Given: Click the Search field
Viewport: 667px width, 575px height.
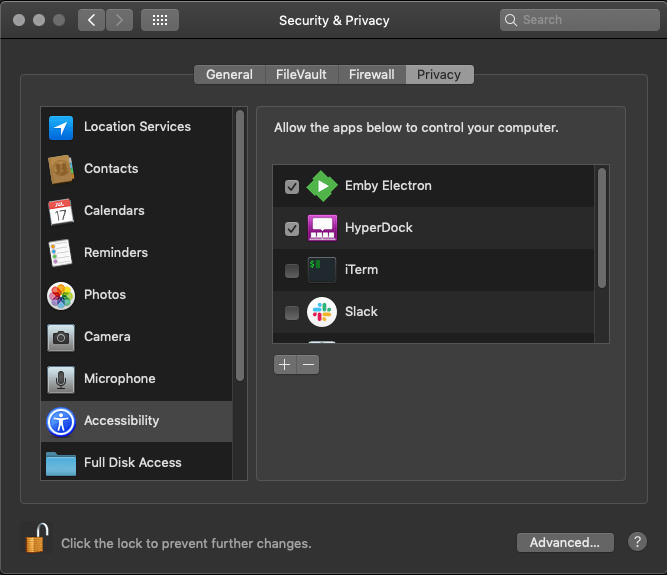Looking at the screenshot, I should tap(580, 20).
